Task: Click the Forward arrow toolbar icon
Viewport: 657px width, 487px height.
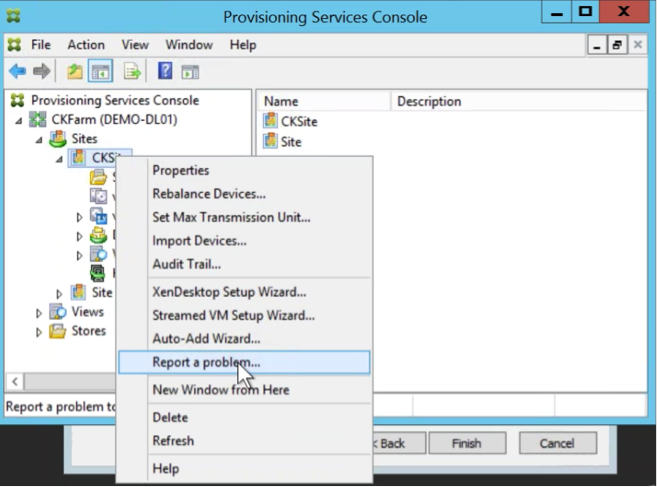Action: 41,71
